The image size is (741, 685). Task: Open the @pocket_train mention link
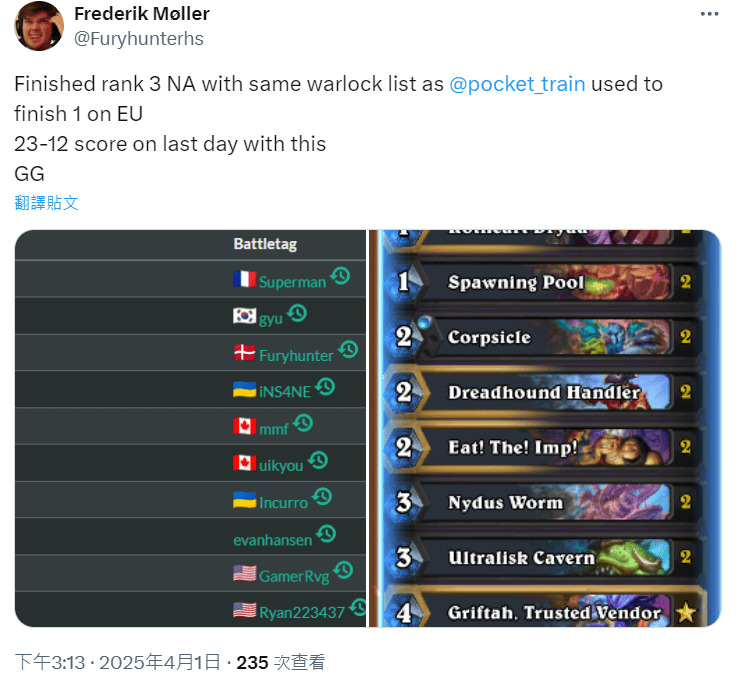click(x=516, y=84)
